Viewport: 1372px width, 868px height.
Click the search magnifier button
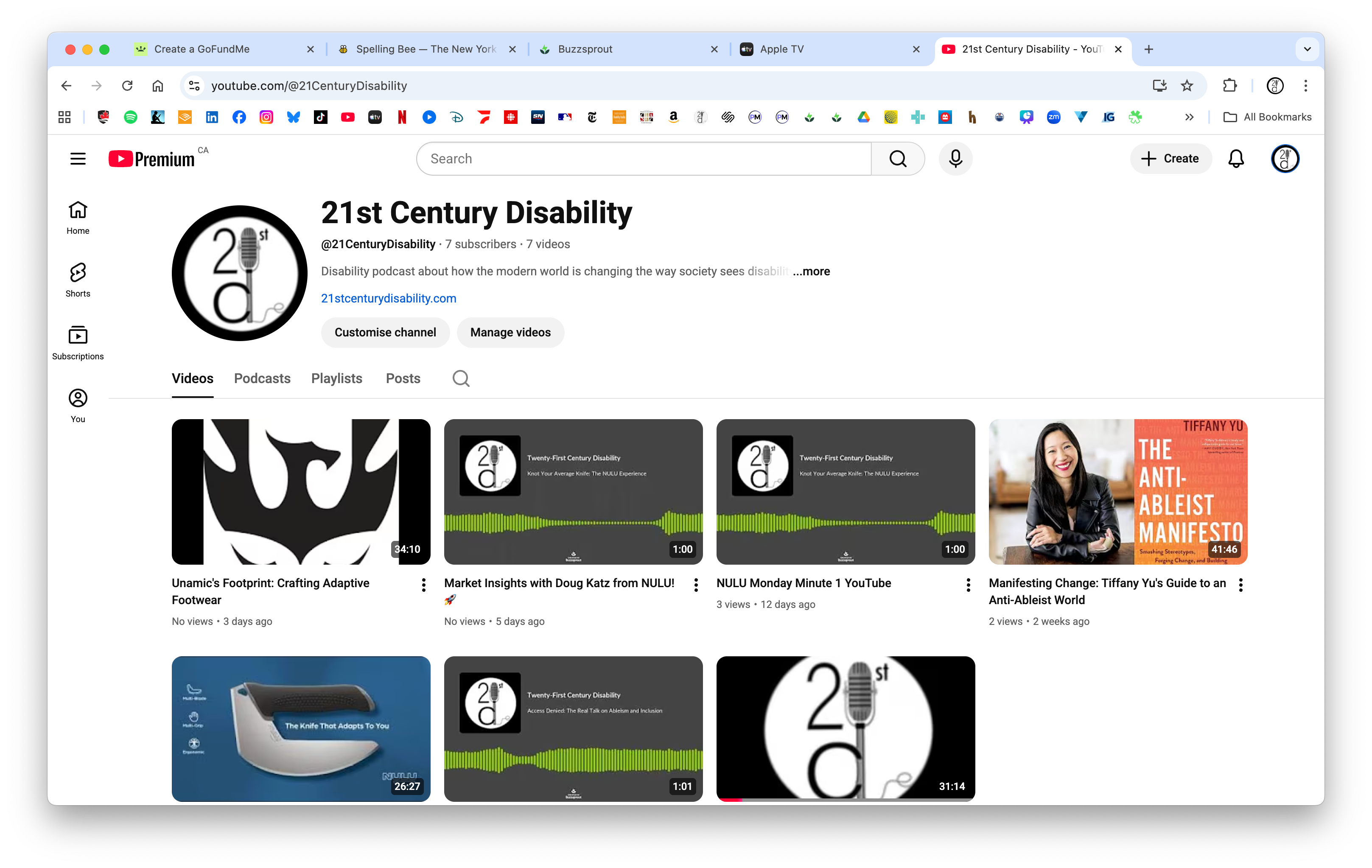tap(897, 158)
